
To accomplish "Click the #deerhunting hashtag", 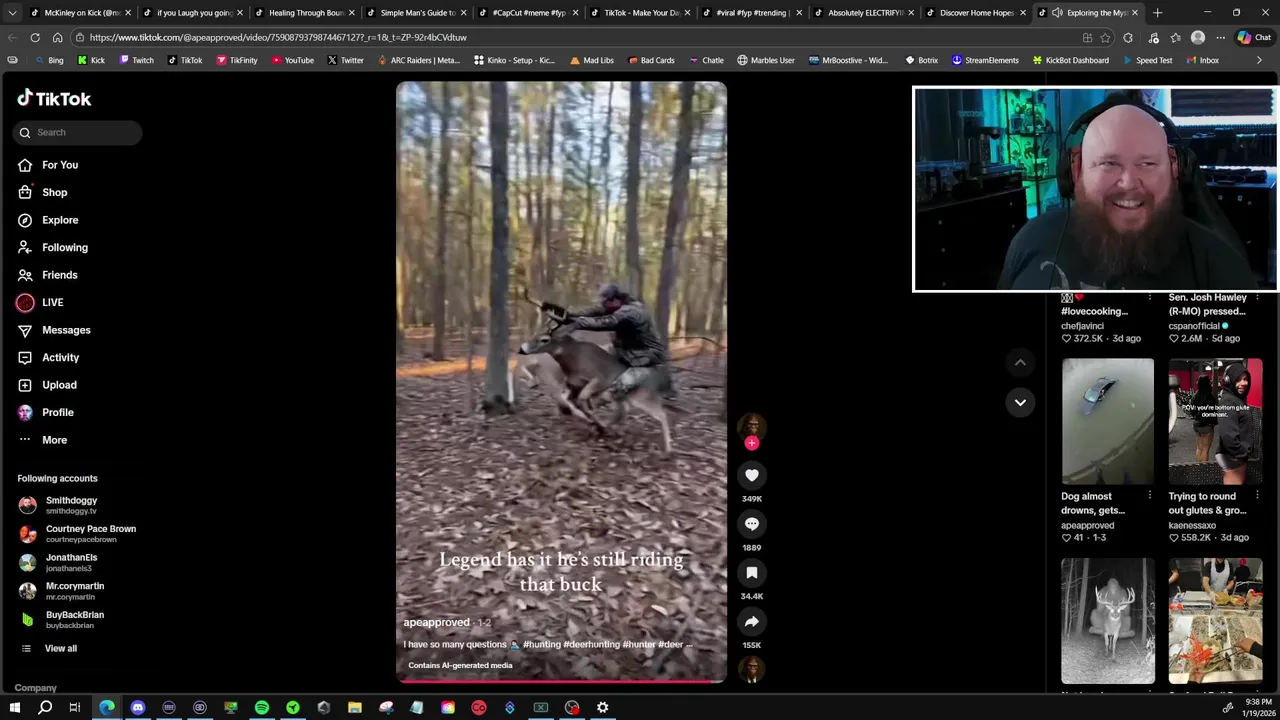I will pos(591,645).
